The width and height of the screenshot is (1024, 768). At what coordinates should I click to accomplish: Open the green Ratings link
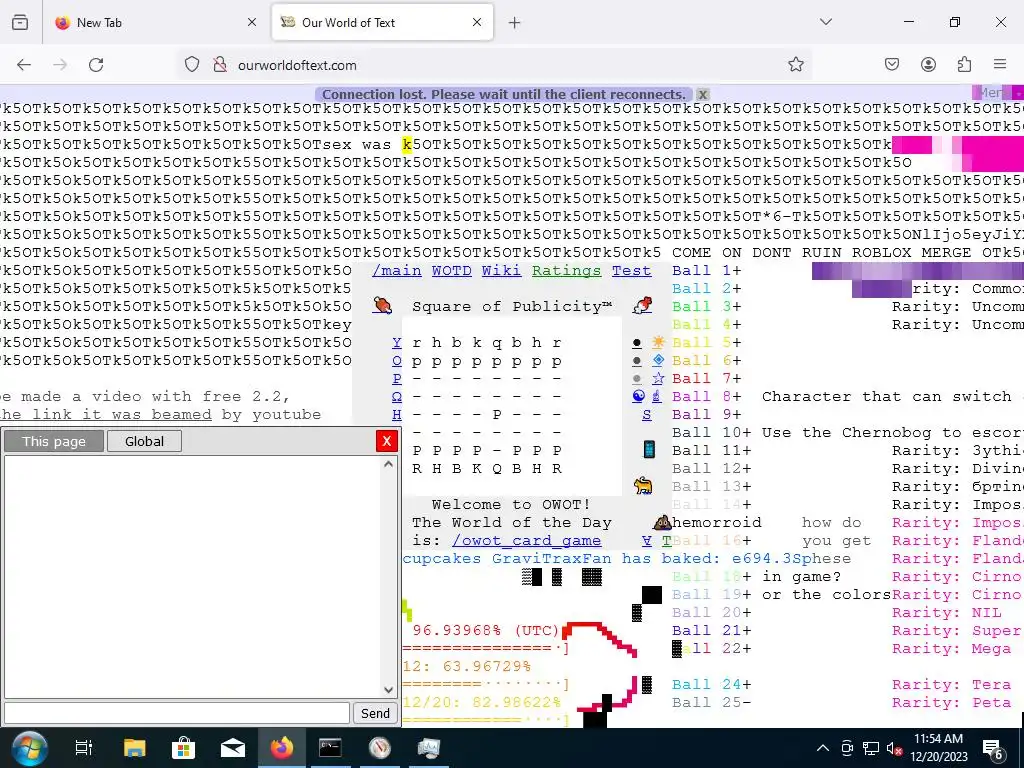566,270
